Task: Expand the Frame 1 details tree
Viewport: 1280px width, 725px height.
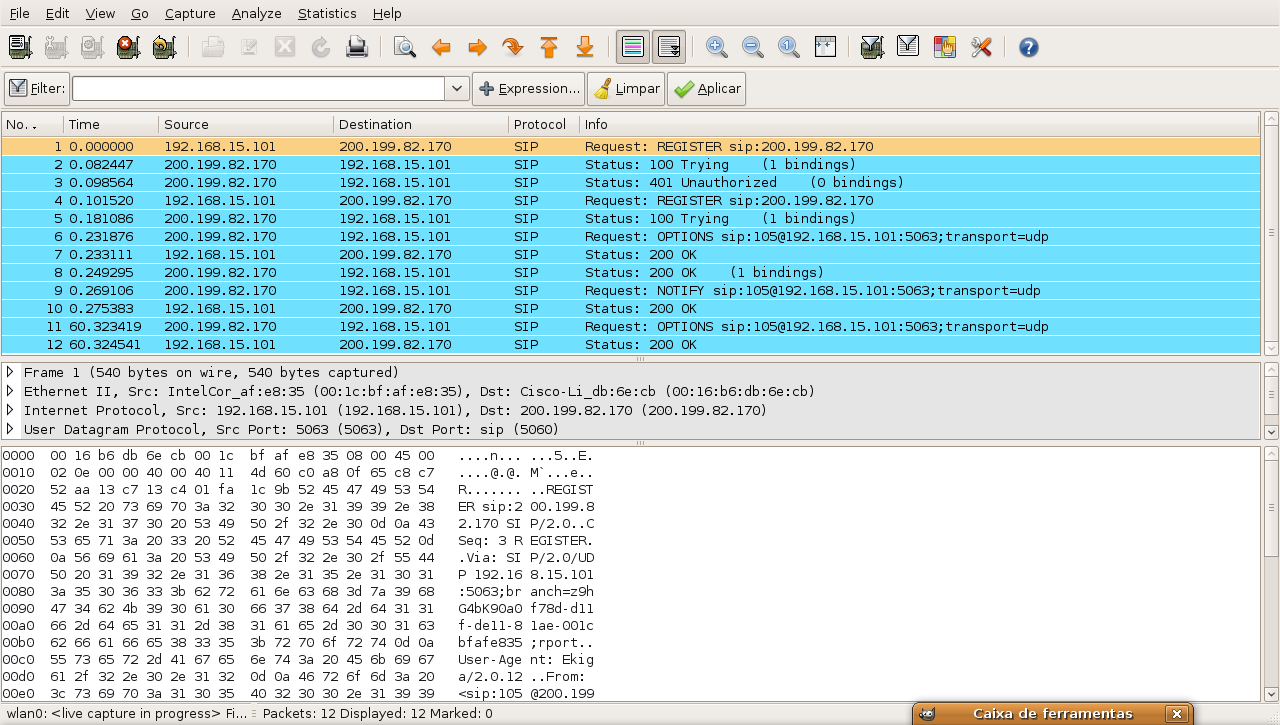Action: click(x=10, y=372)
